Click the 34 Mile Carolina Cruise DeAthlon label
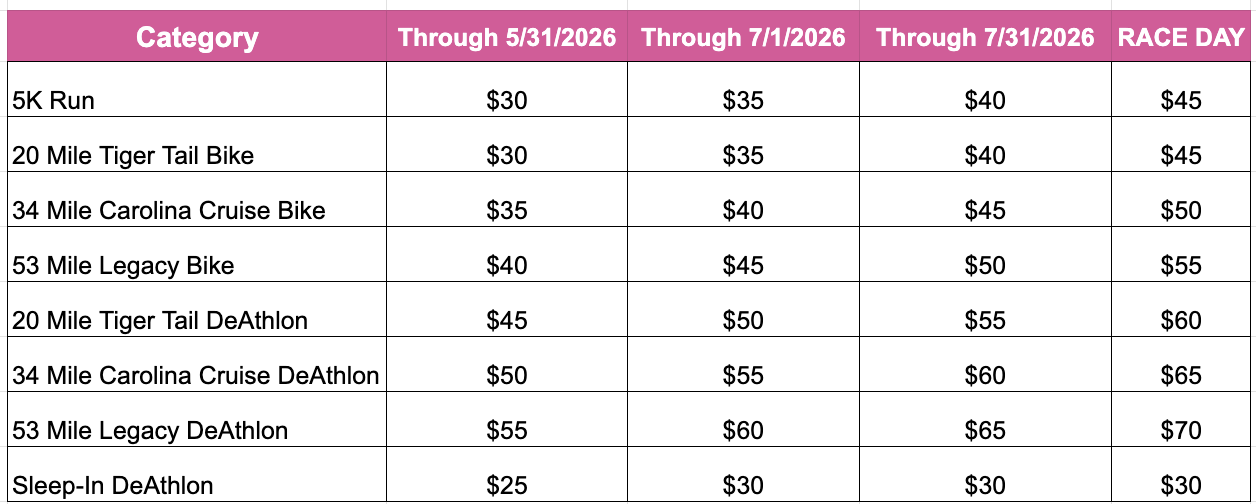 [x=196, y=376]
